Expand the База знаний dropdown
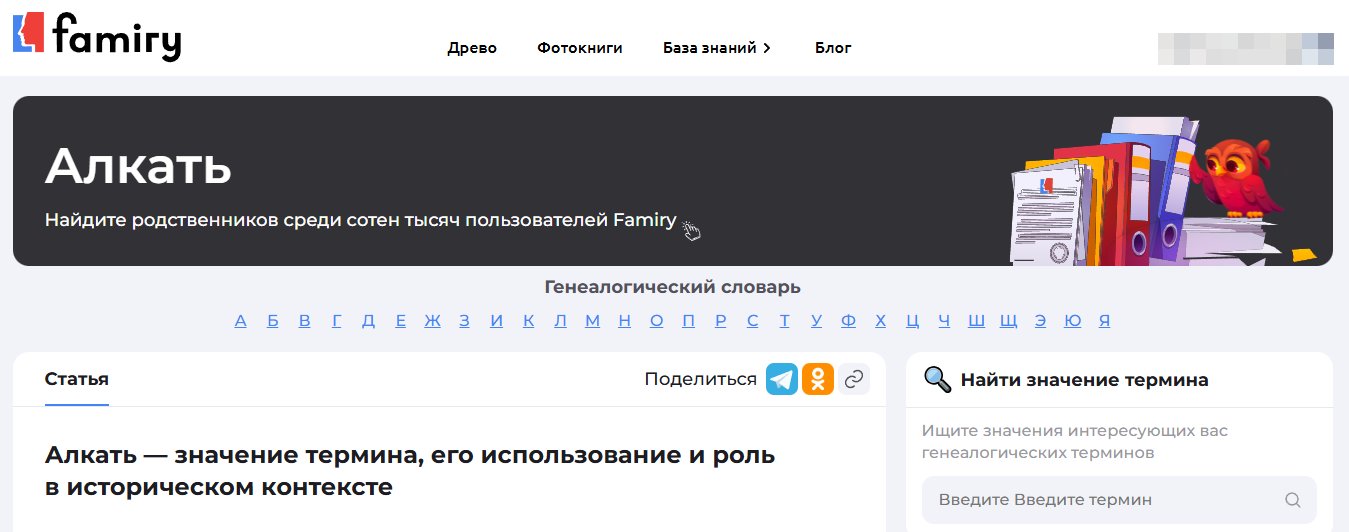 tap(717, 47)
